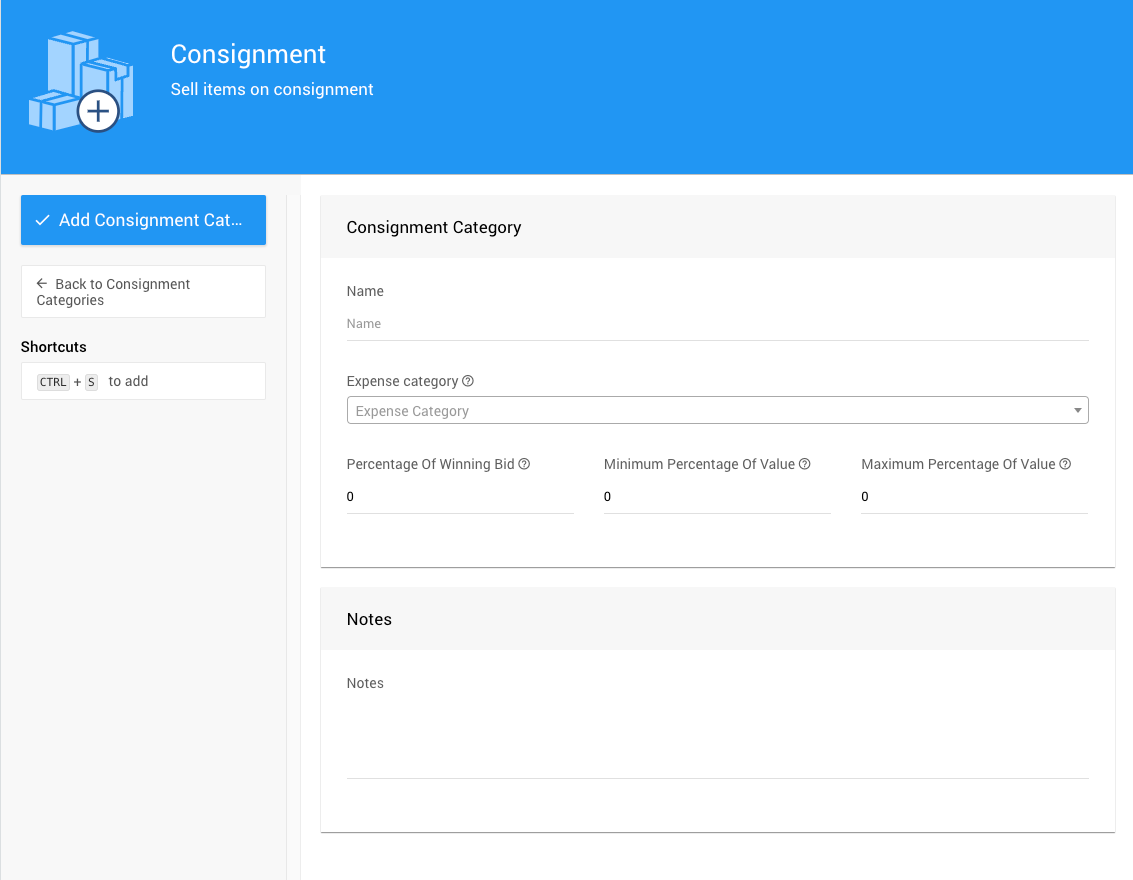Click the Consignment page title
The height and width of the screenshot is (880, 1133).
(248, 54)
